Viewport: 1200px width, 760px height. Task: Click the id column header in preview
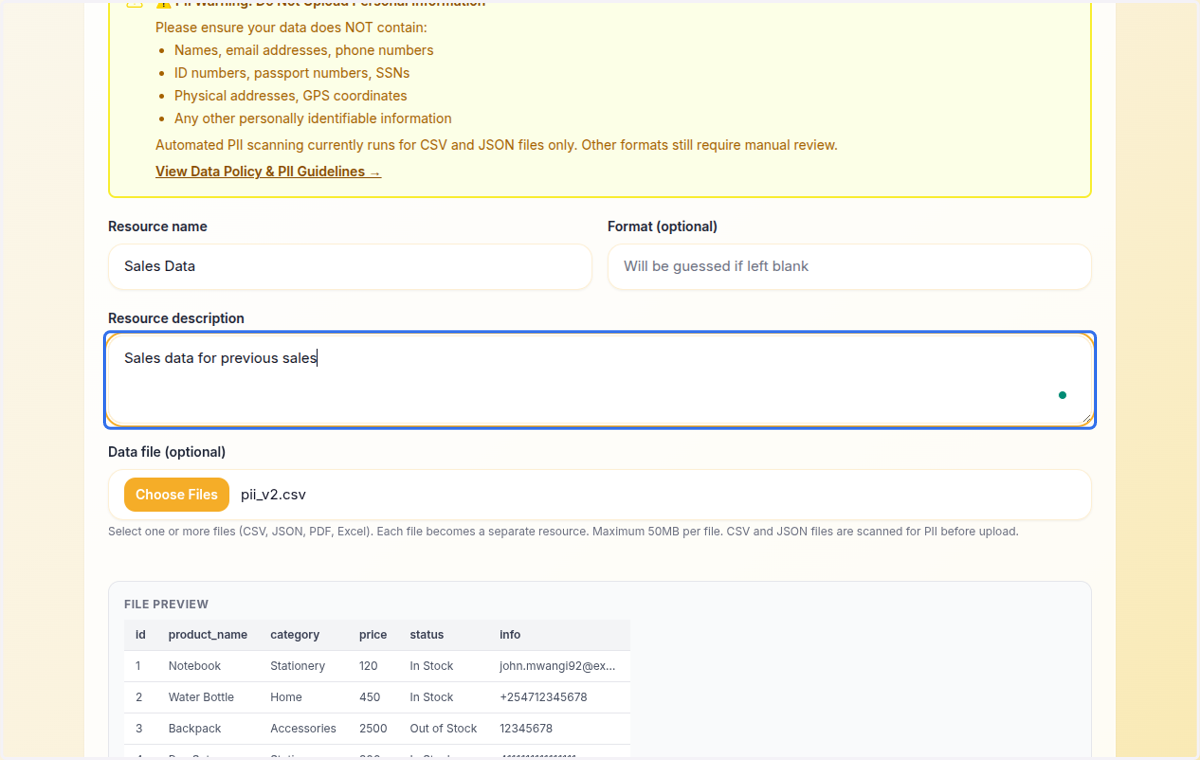[x=141, y=635]
